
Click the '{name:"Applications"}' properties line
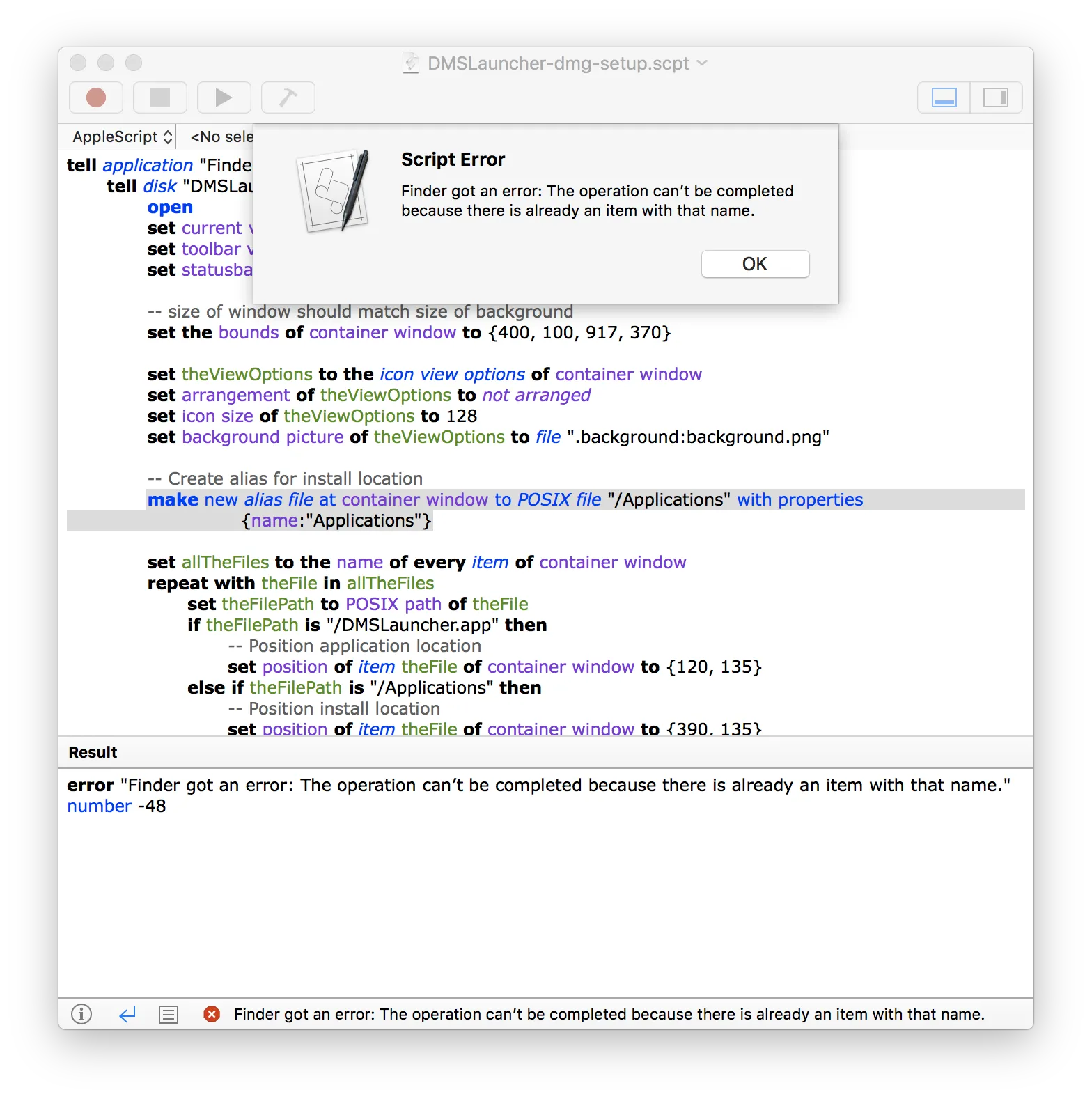click(x=337, y=520)
